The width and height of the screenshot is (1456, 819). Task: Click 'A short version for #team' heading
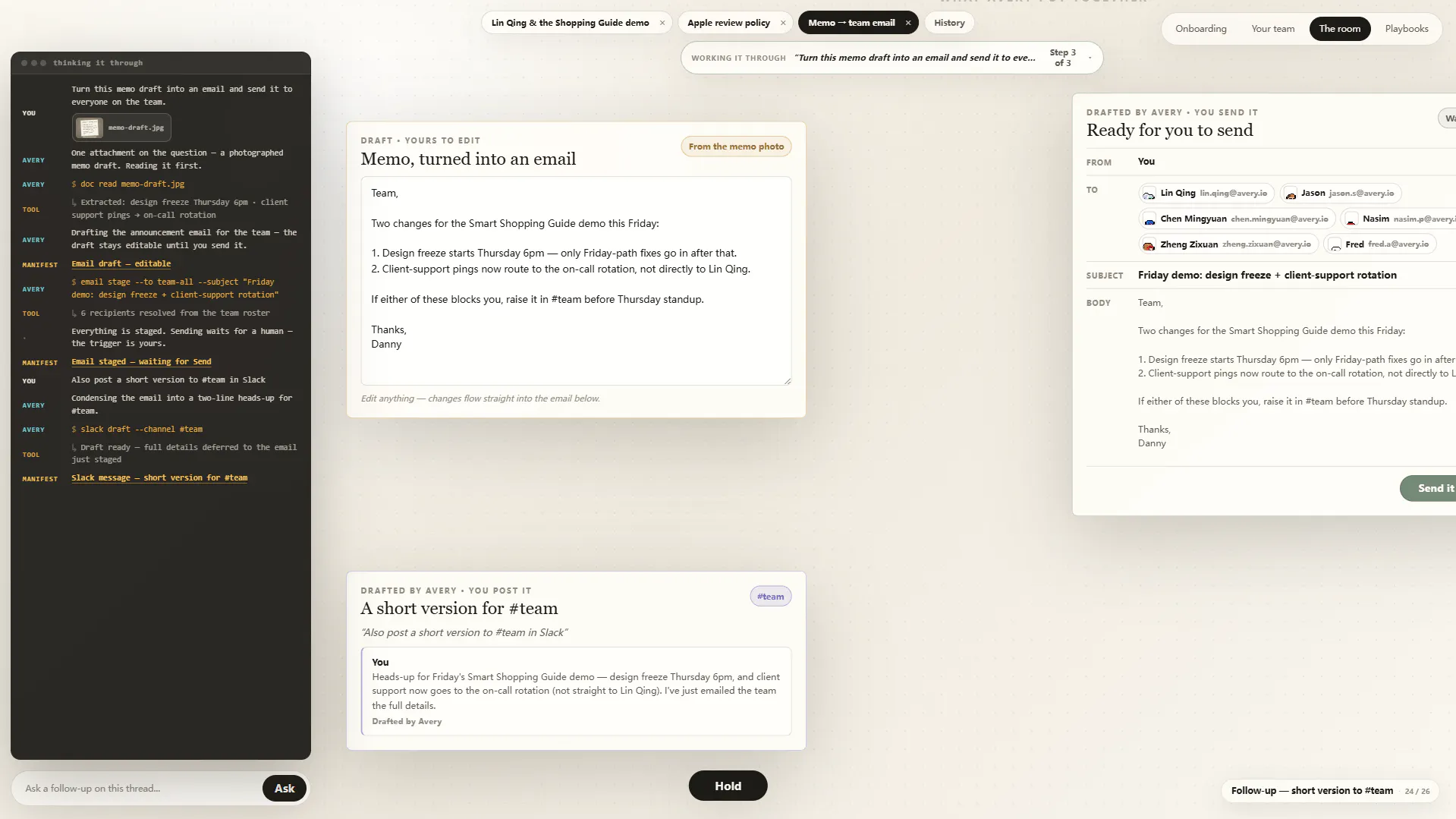pos(459,609)
